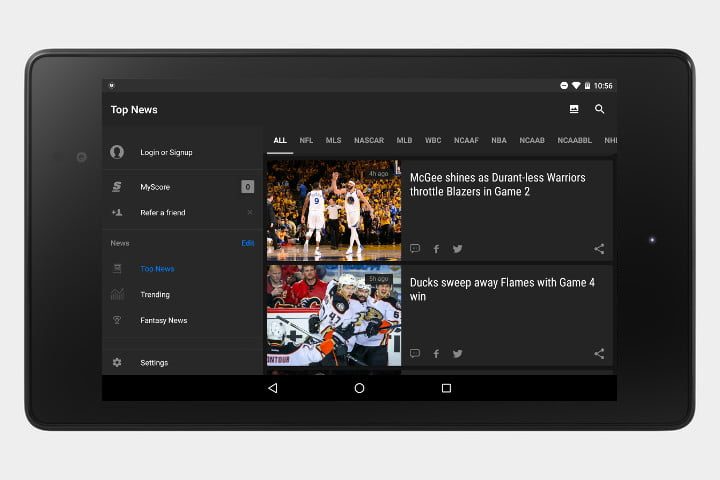
Task: Open the search icon in the top bar
Action: tap(599, 109)
